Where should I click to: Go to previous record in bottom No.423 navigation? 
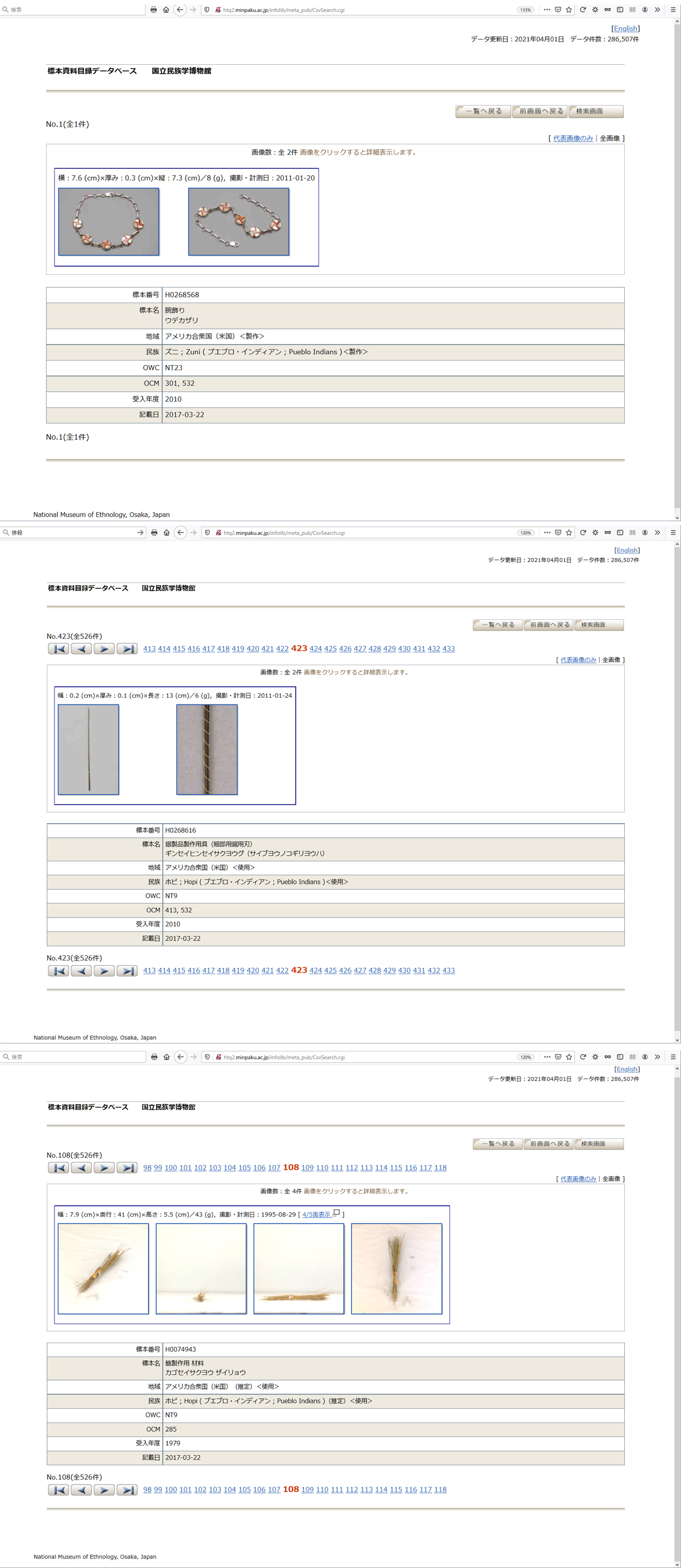(x=81, y=971)
